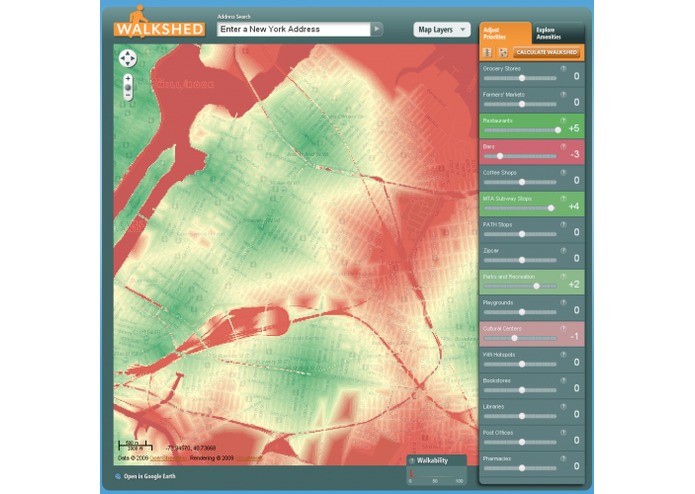Viewport: 695px width, 494px height.
Task: Open help icon for Zipcar
Action: point(563,250)
